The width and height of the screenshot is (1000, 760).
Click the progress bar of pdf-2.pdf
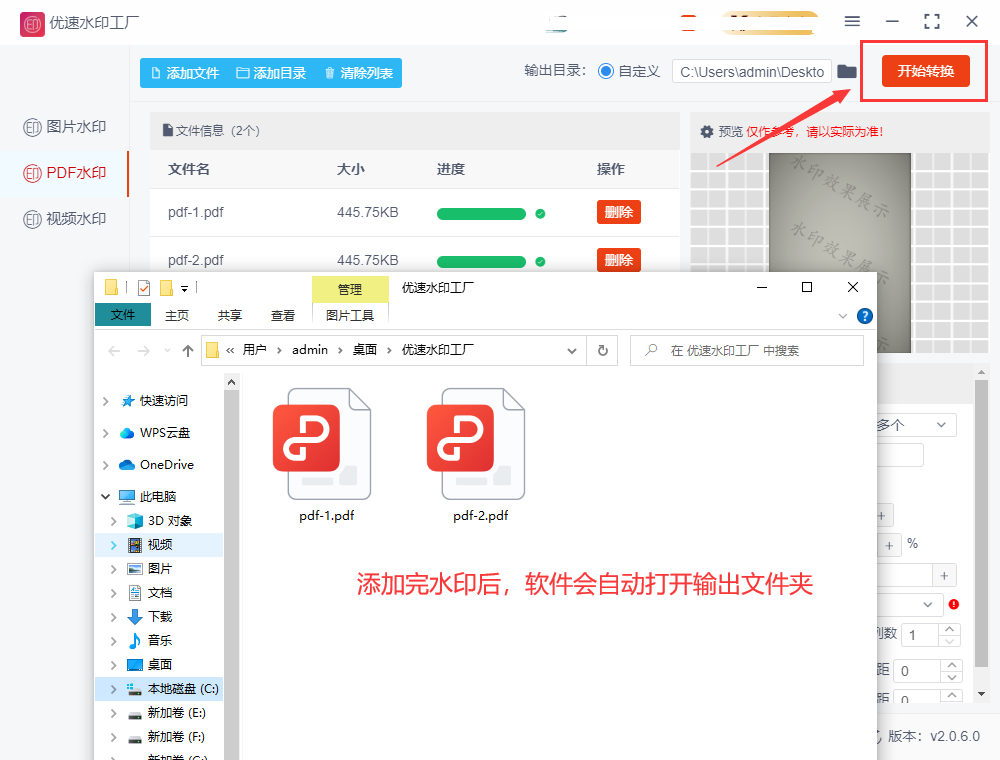point(481,261)
